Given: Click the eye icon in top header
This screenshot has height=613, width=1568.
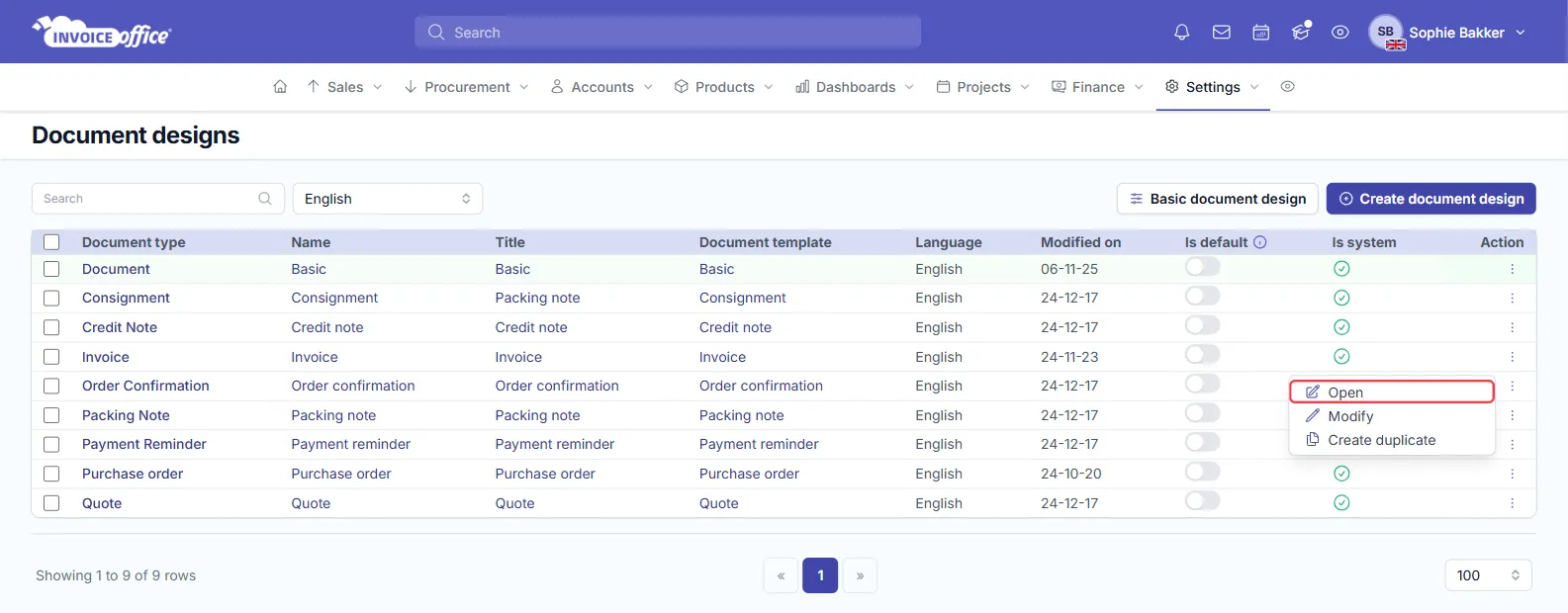Looking at the screenshot, I should point(1339,33).
